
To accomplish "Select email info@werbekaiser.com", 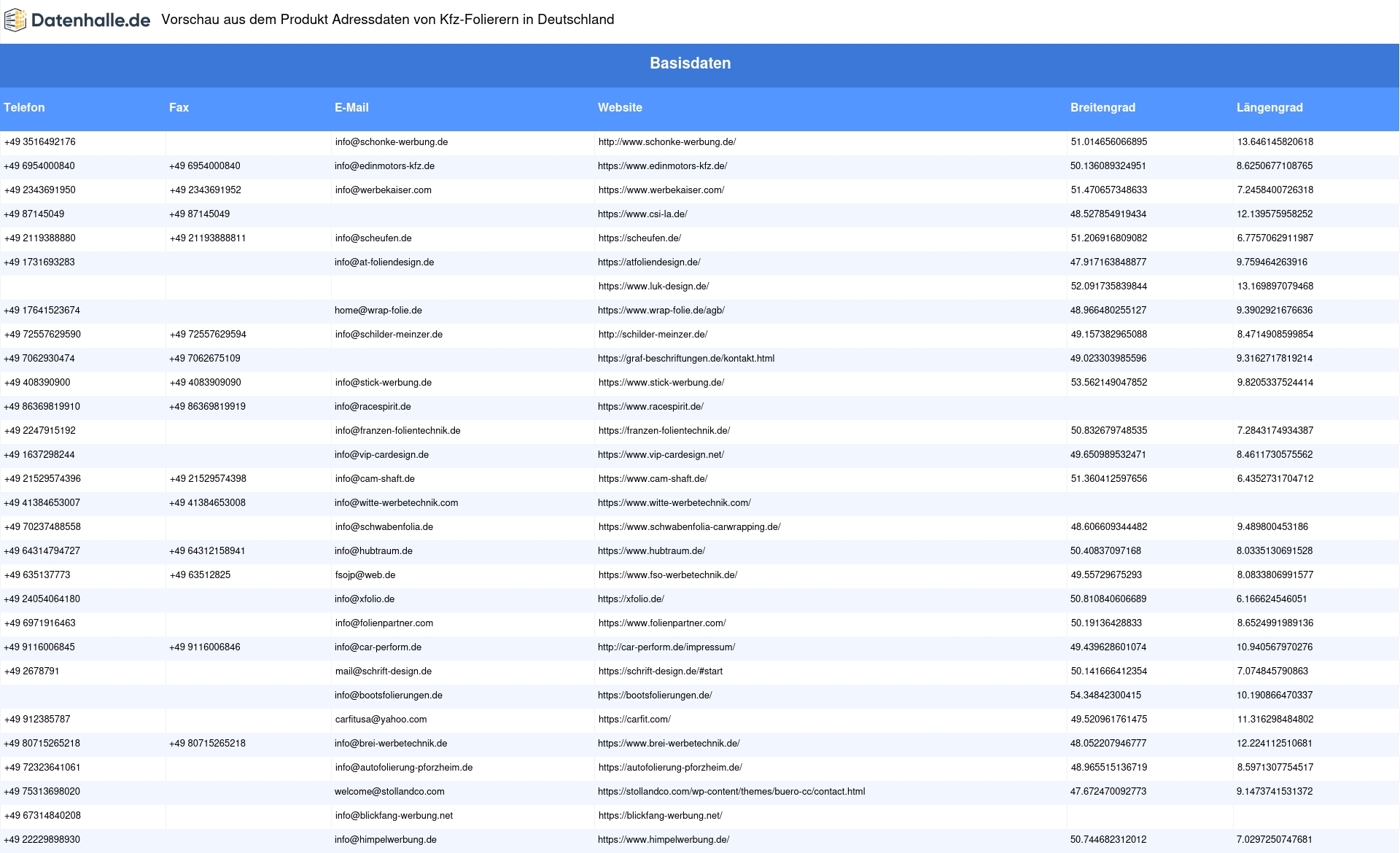I will coord(384,190).
